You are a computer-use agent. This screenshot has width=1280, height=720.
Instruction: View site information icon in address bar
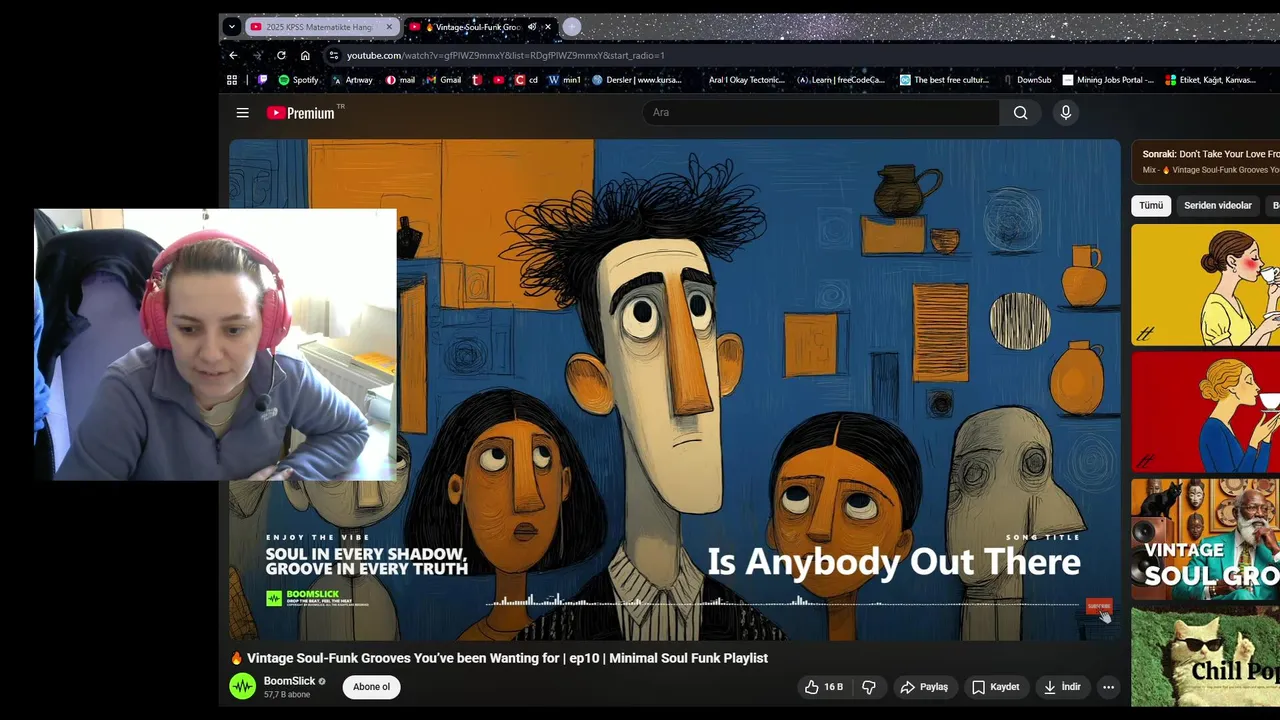pyautogui.click(x=334, y=56)
